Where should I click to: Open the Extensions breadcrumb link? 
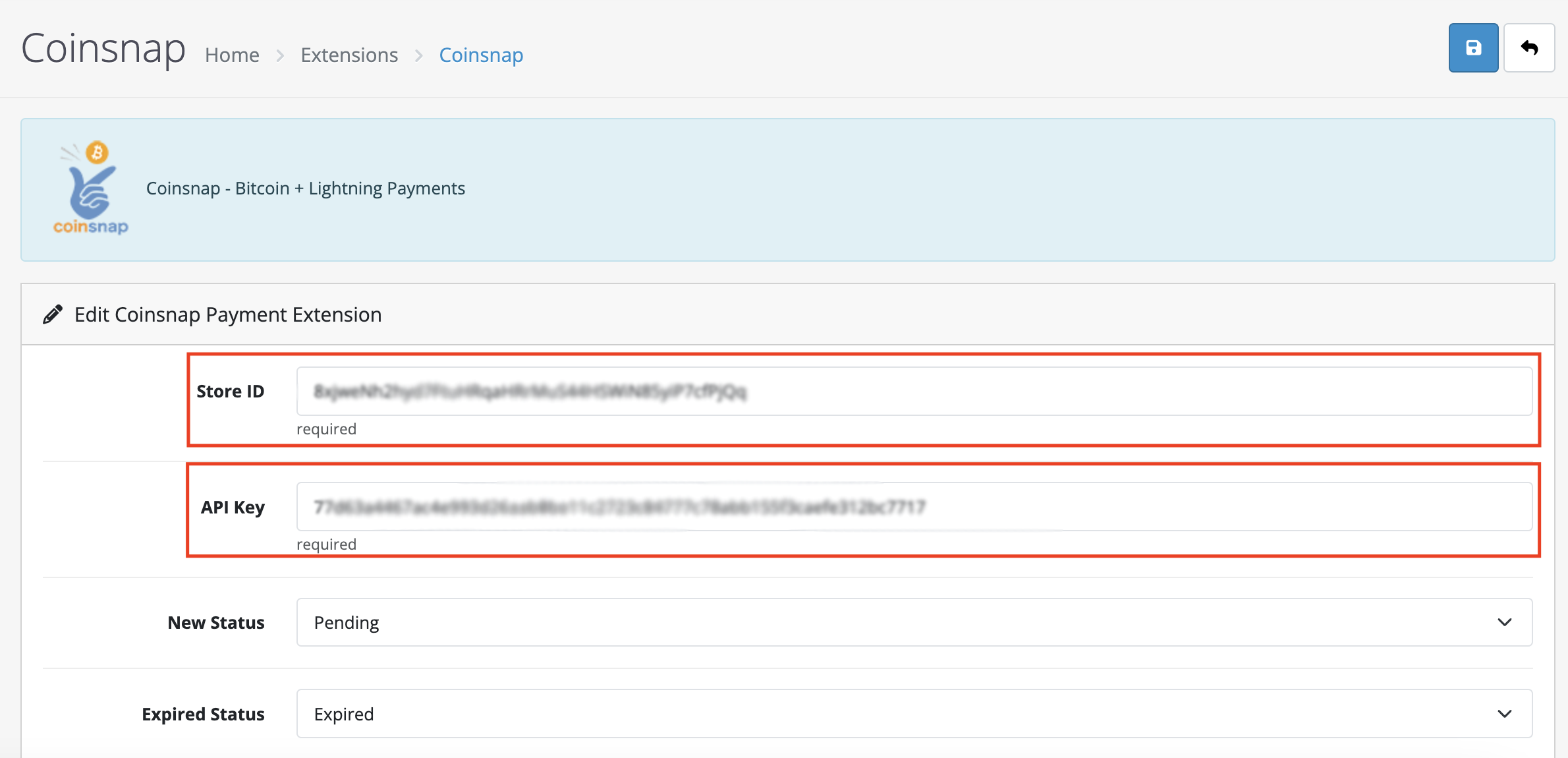349,55
